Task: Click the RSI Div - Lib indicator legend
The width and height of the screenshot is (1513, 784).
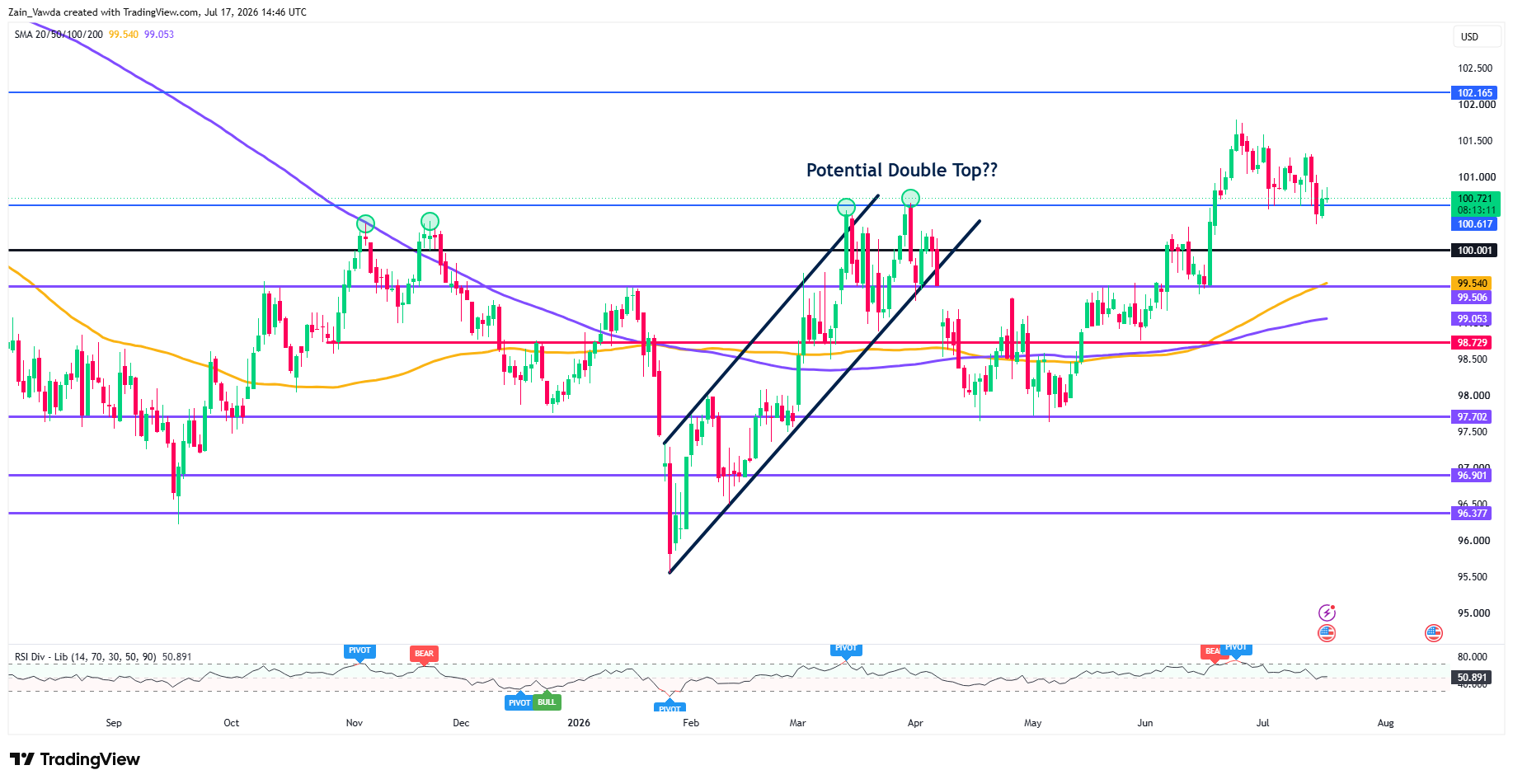Action: (86, 657)
